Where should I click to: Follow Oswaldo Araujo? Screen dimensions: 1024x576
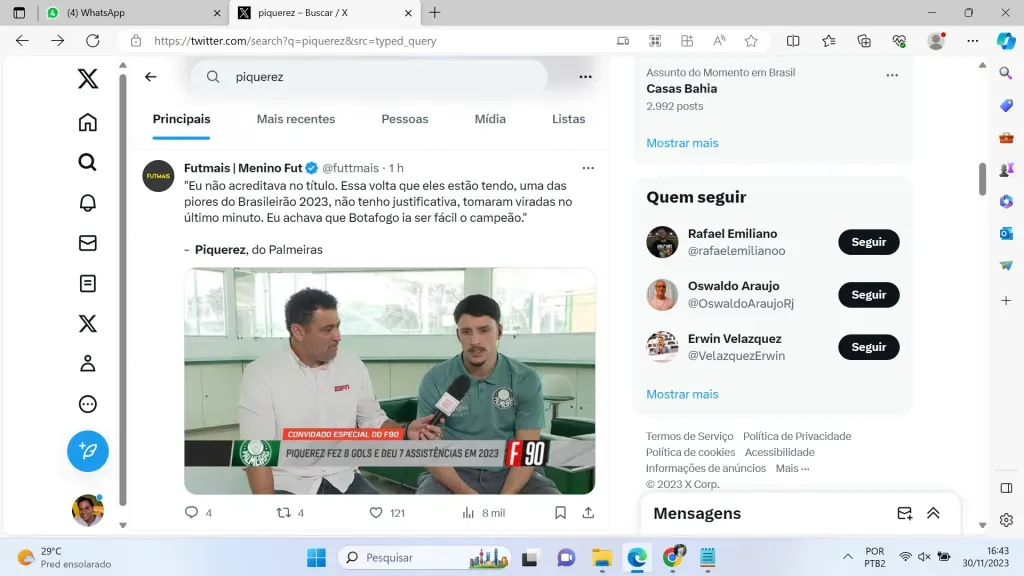[868, 295]
